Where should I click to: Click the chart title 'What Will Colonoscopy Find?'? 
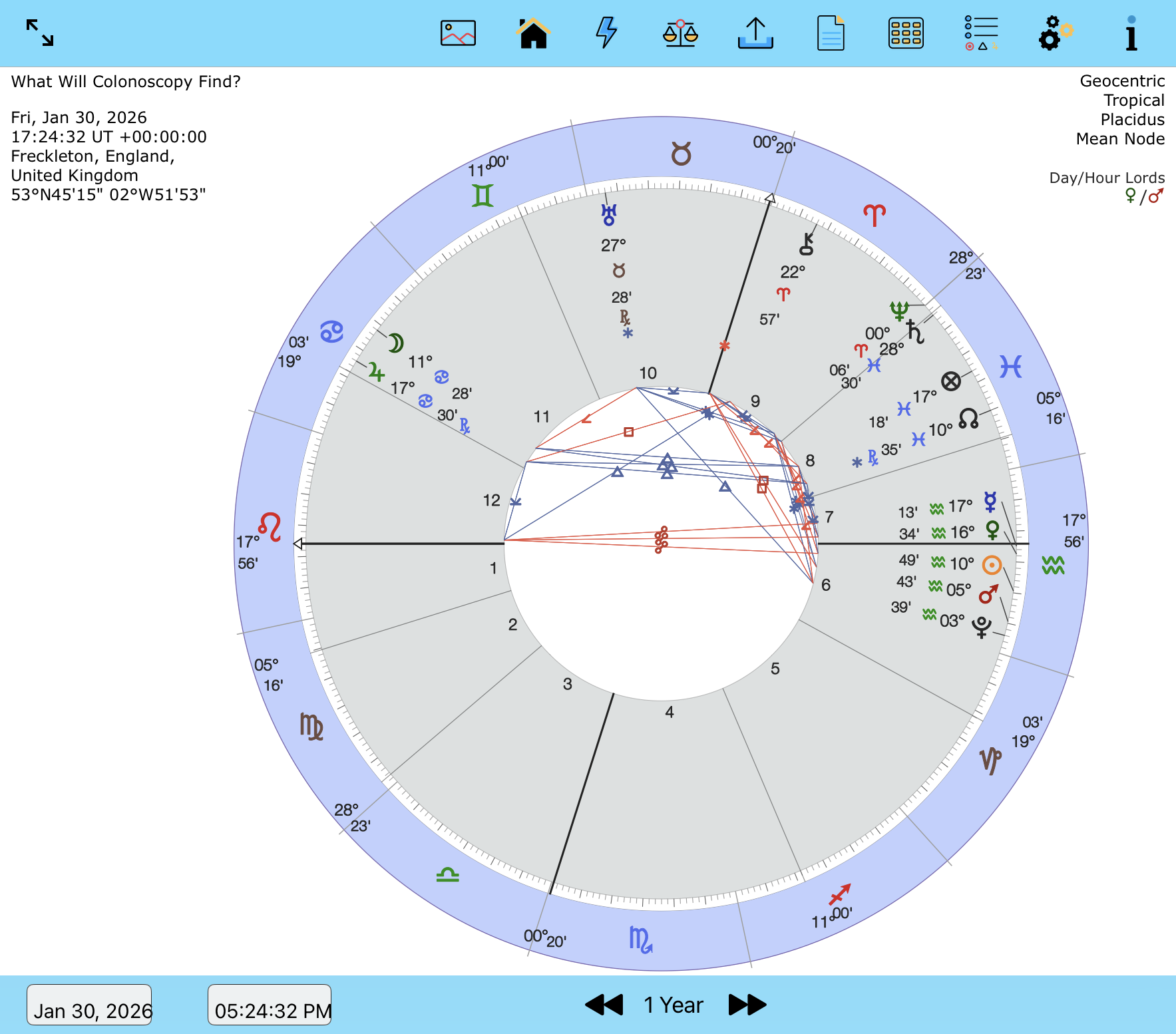tap(126, 82)
